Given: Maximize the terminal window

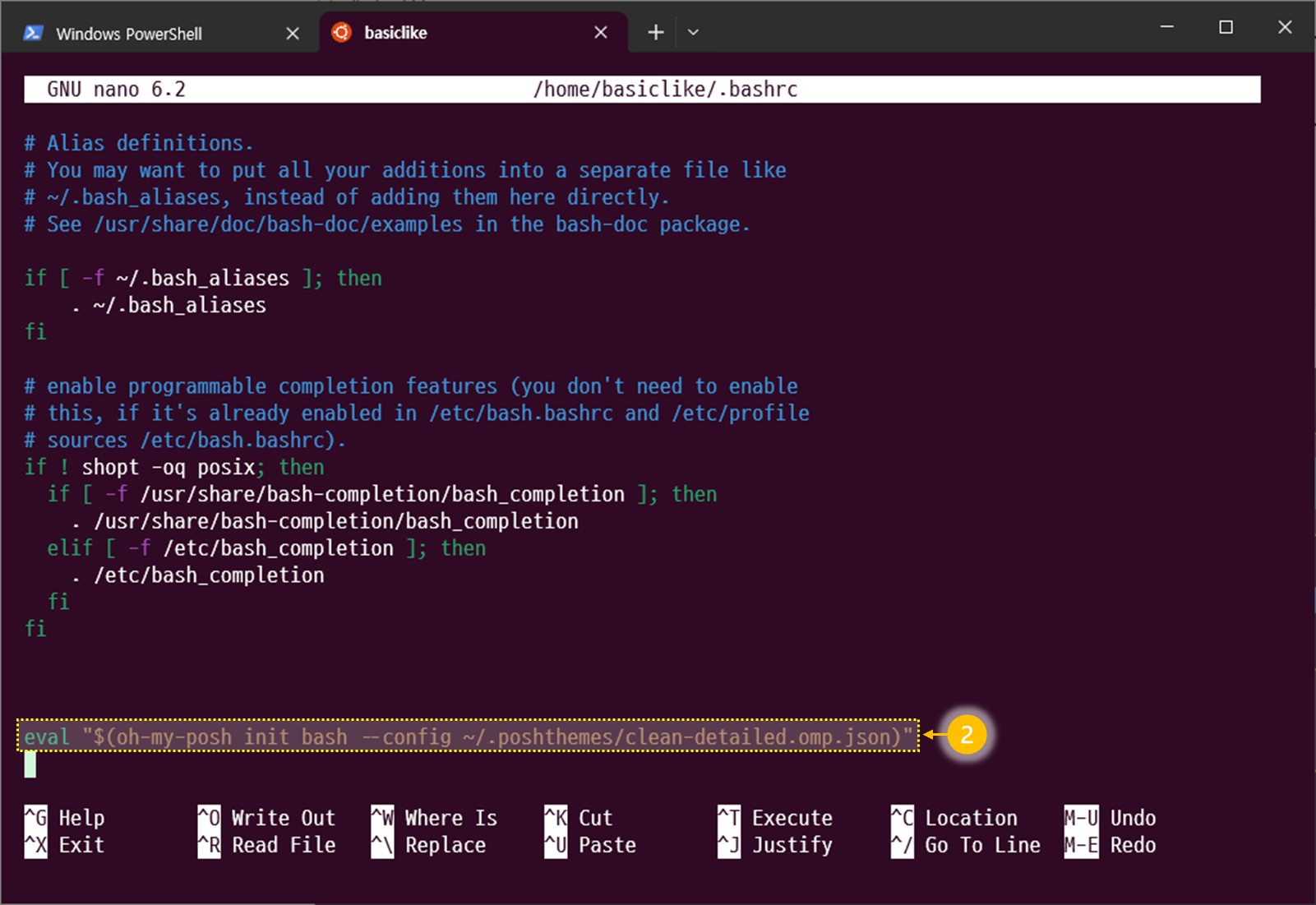Looking at the screenshot, I should coord(1226,27).
